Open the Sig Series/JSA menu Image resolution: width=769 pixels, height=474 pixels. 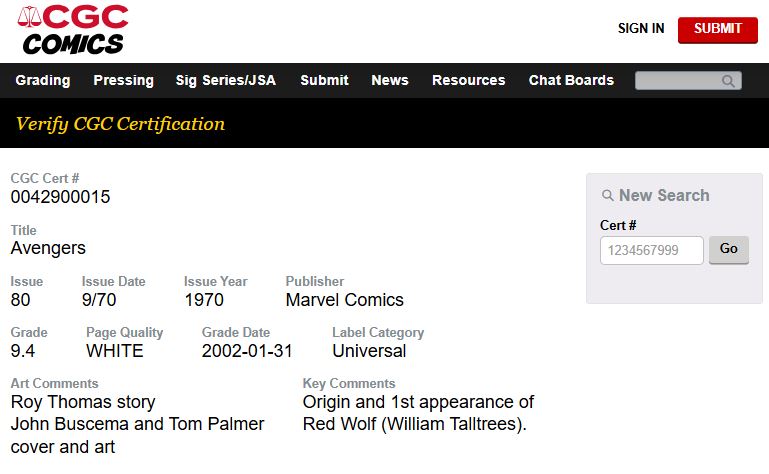click(225, 80)
